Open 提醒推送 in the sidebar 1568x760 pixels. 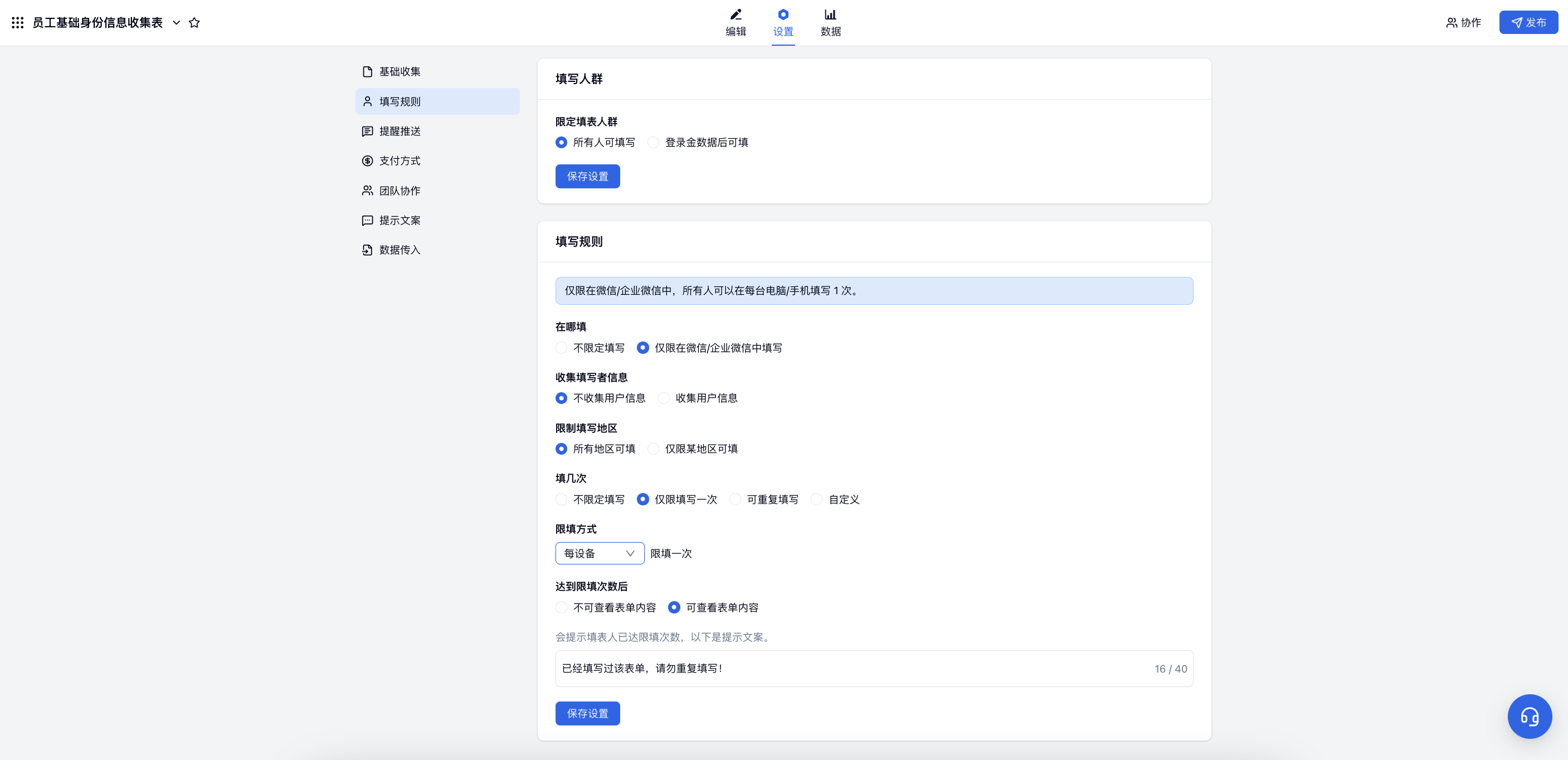coord(437,131)
